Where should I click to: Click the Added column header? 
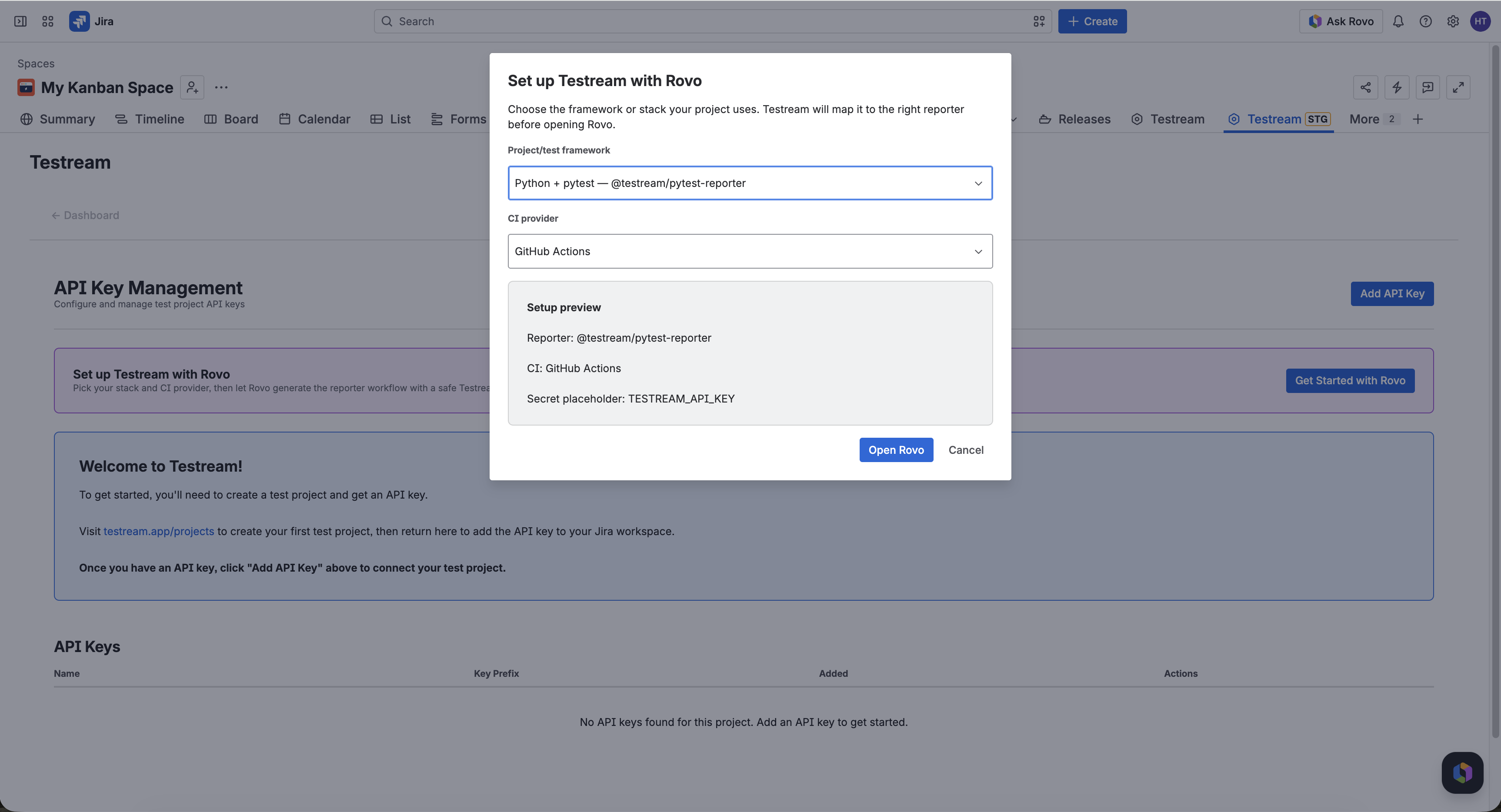click(x=833, y=673)
